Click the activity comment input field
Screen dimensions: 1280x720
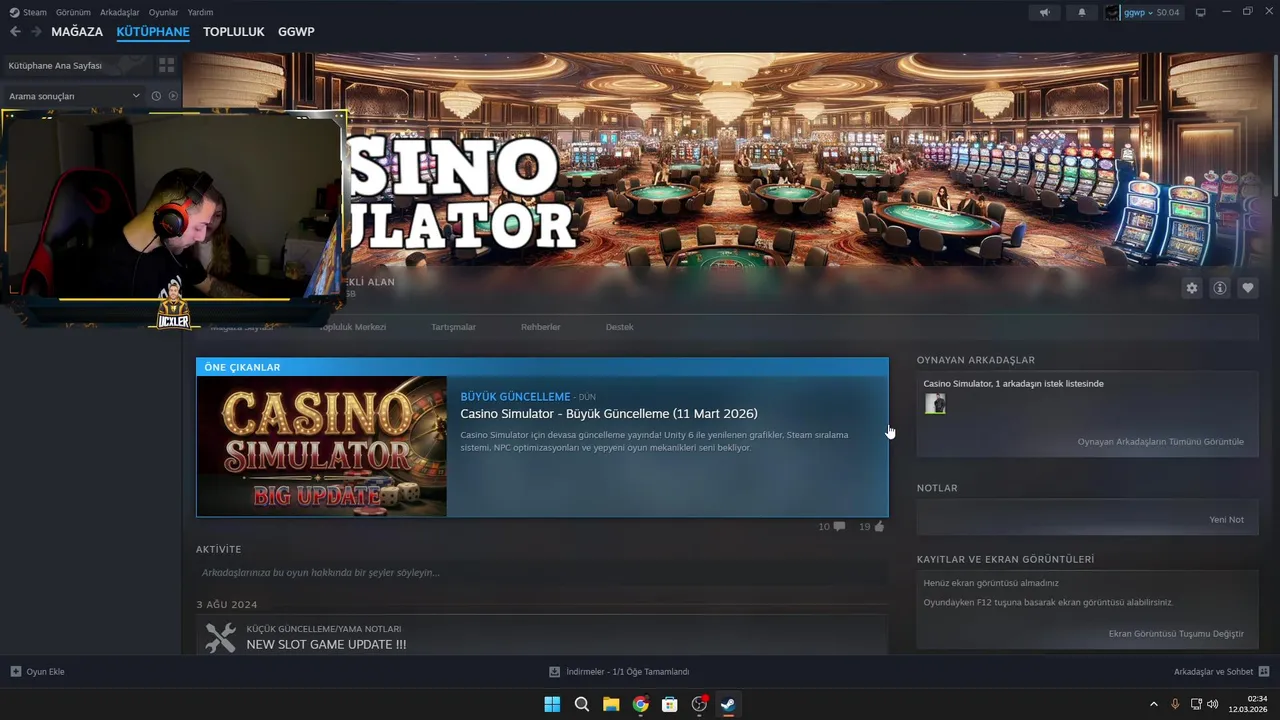tap(542, 572)
